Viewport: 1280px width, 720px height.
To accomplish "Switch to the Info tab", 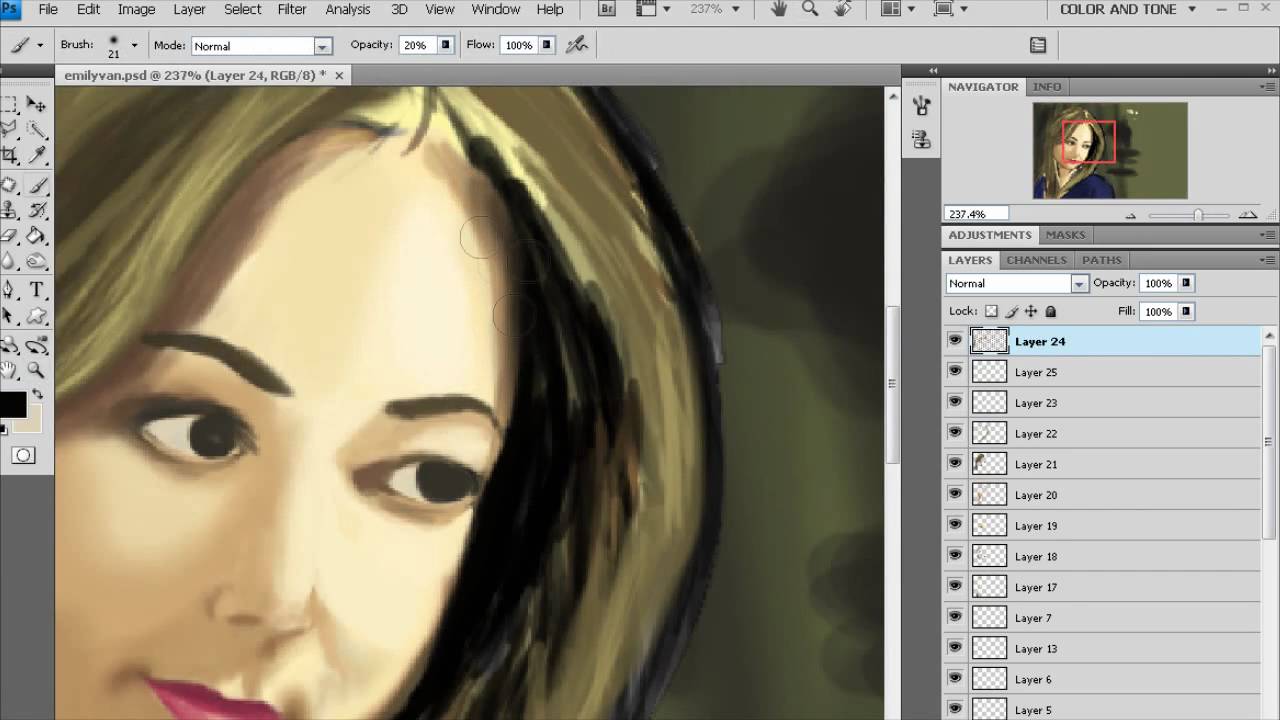I will click(x=1047, y=87).
